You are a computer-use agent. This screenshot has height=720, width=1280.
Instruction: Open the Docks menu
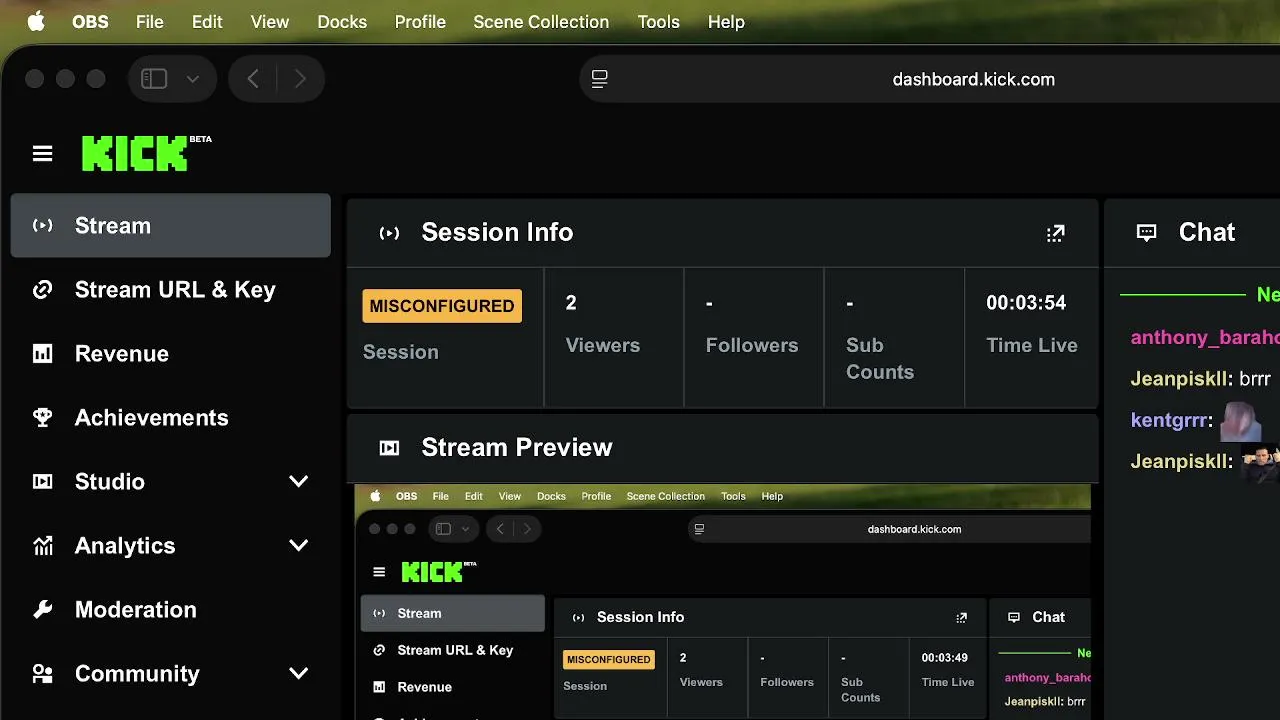(x=342, y=22)
